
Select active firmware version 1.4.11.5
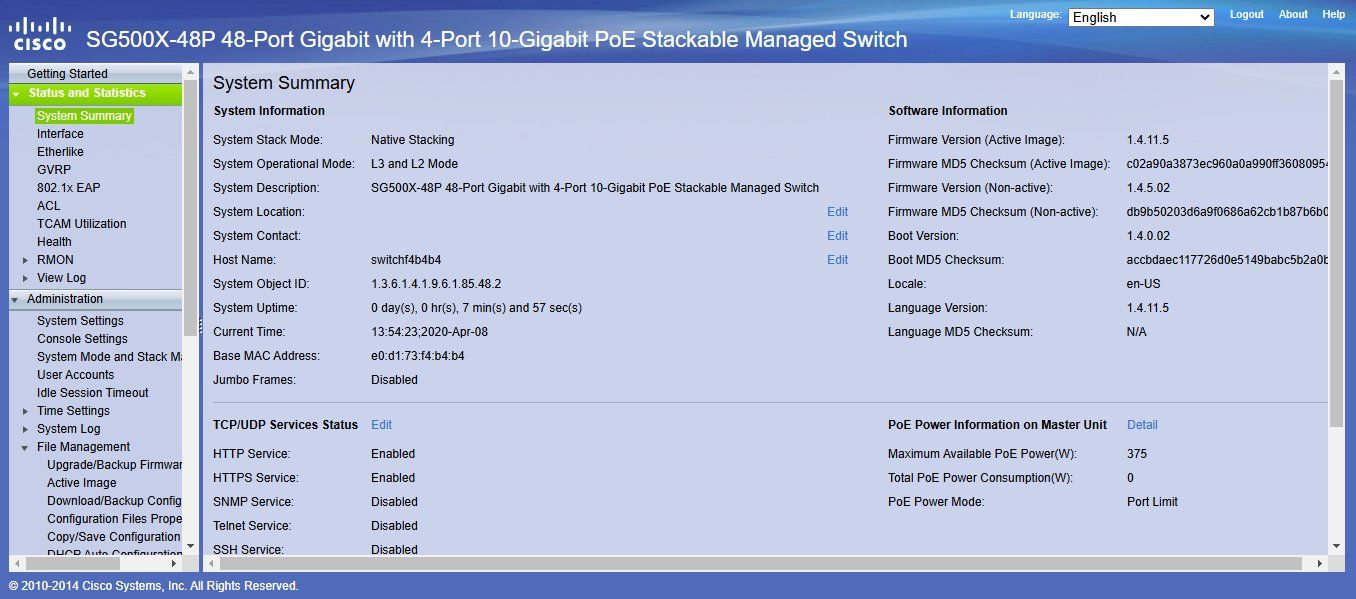(x=1148, y=140)
